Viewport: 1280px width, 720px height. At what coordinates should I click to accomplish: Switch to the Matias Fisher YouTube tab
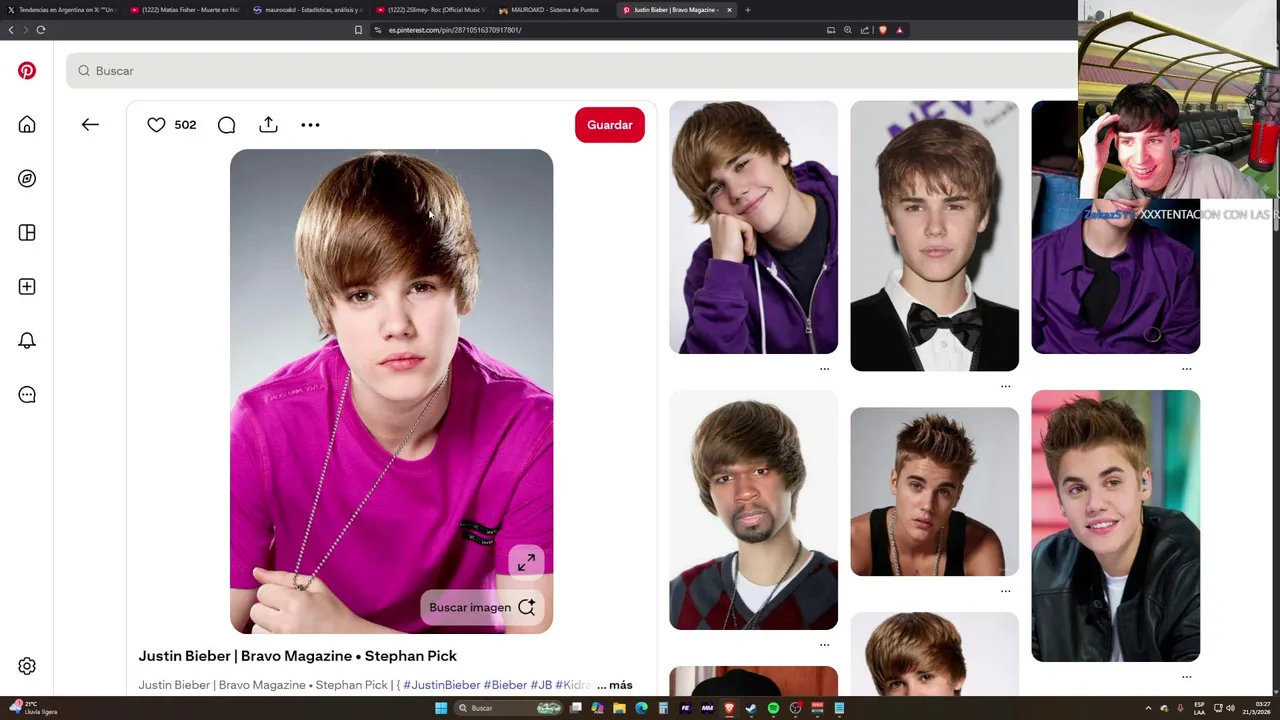(x=185, y=10)
